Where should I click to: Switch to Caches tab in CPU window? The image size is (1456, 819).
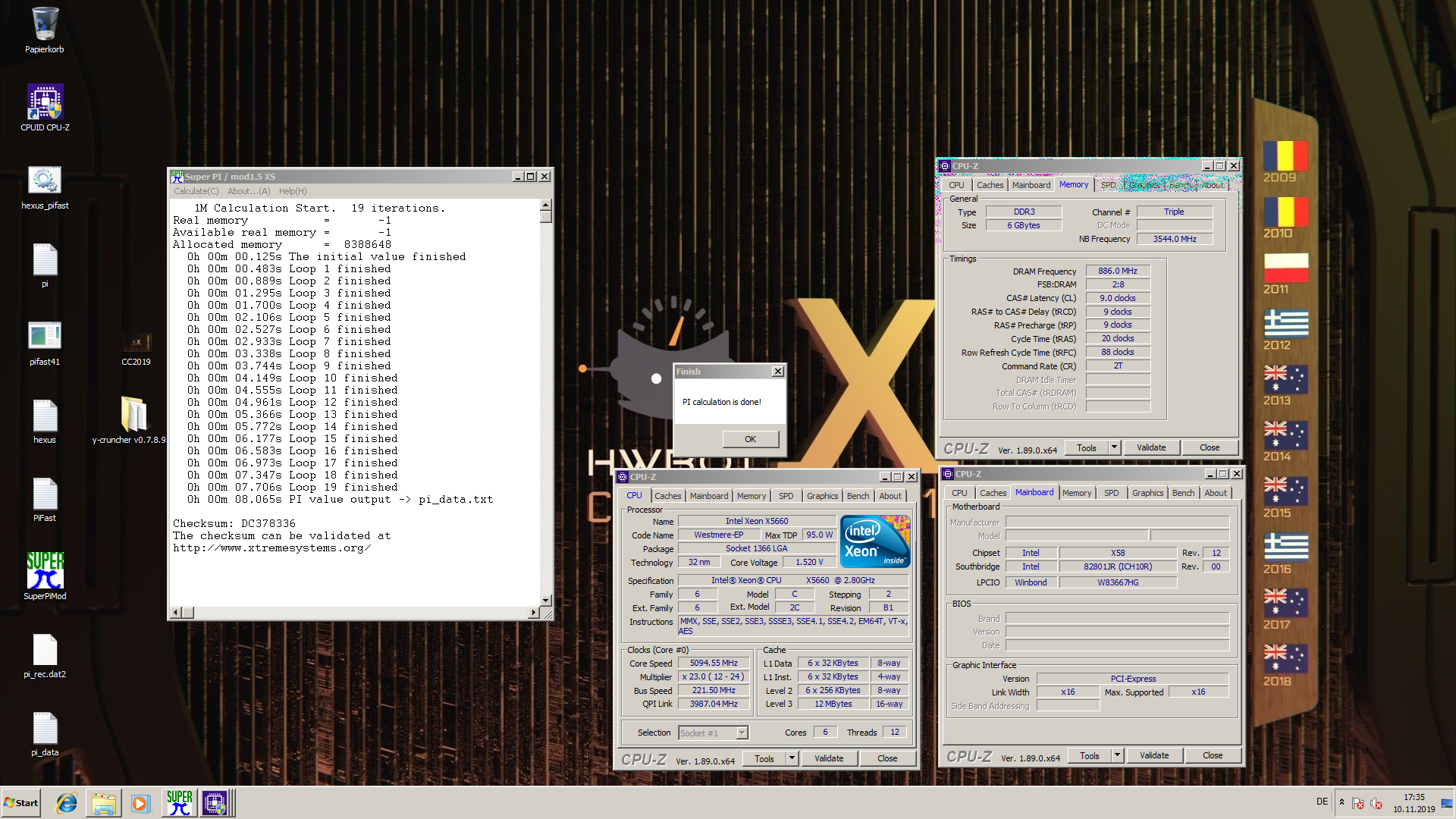(x=668, y=496)
